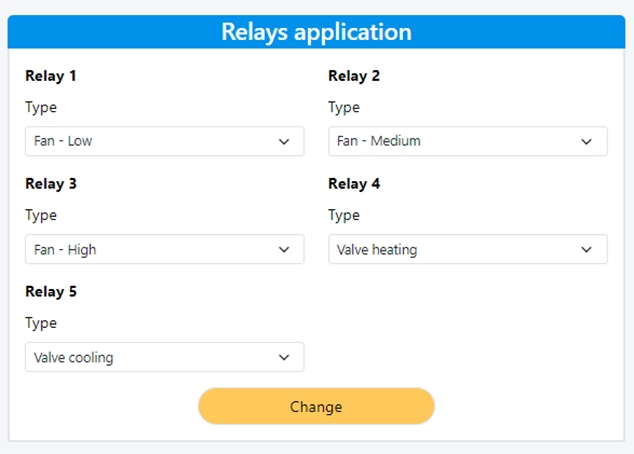
Task: Select the "Relay 4" heading label
Action: click(x=354, y=184)
